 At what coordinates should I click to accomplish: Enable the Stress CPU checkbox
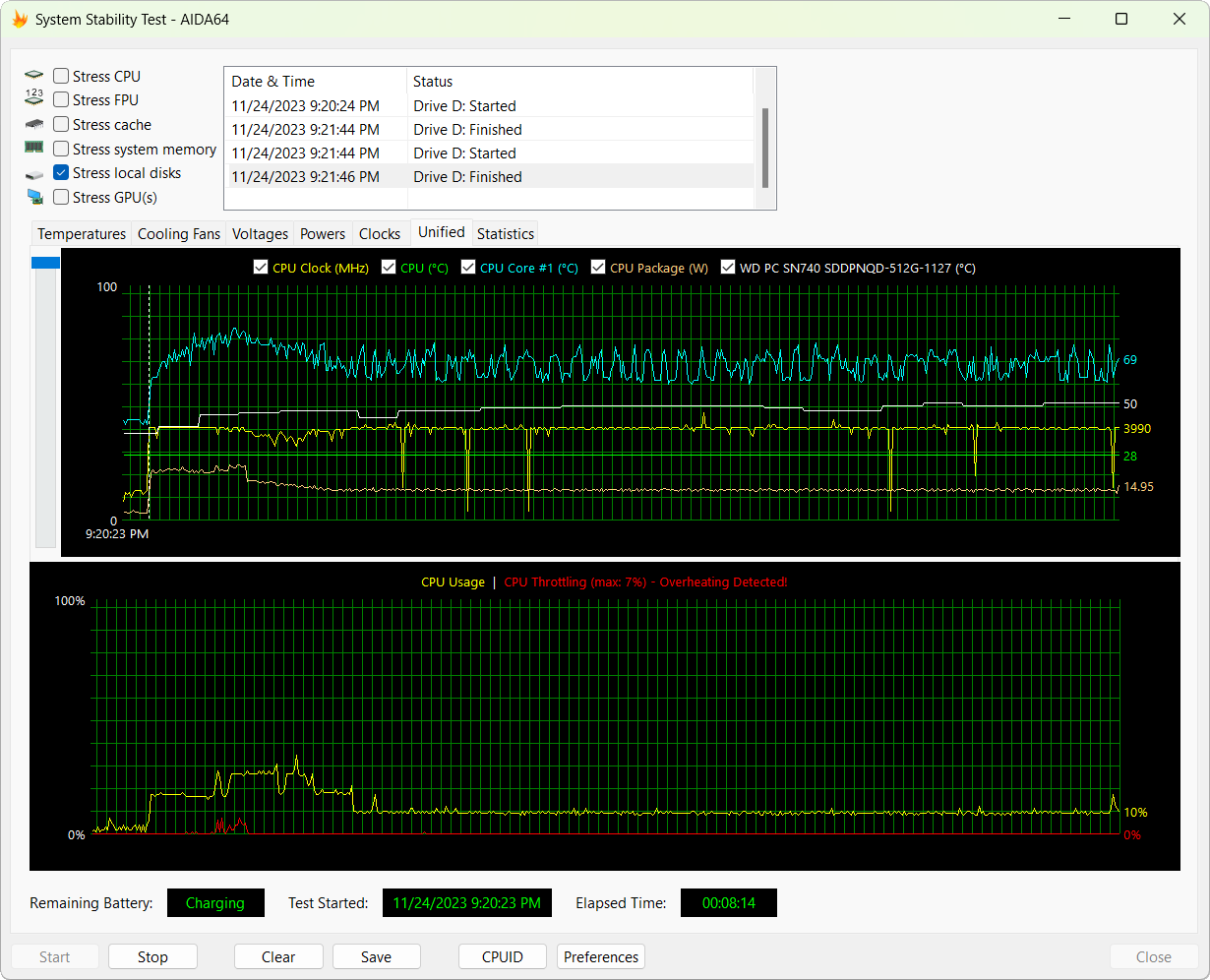[61, 76]
